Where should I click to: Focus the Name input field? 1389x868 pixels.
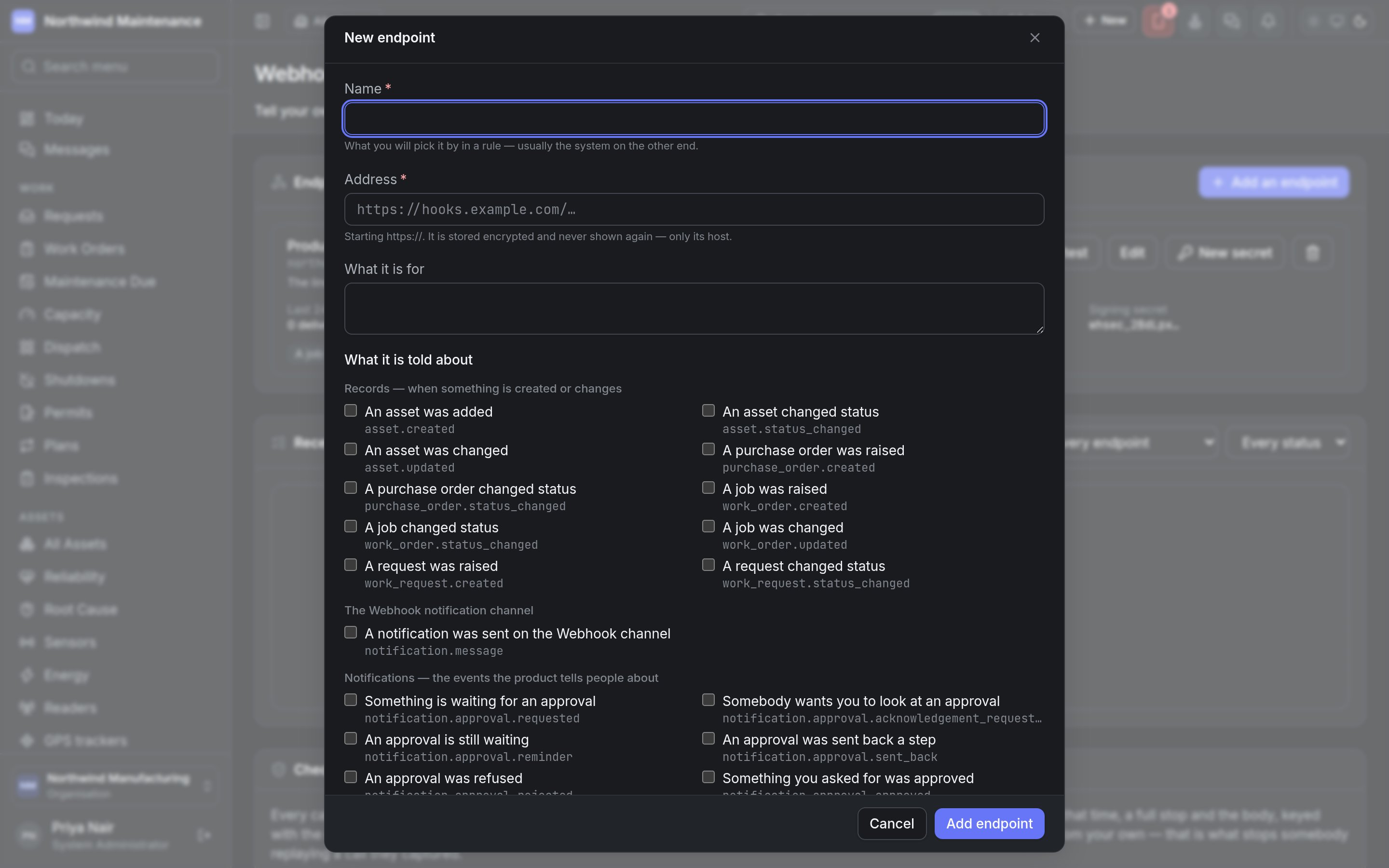pyautogui.click(x=694, y=119)
